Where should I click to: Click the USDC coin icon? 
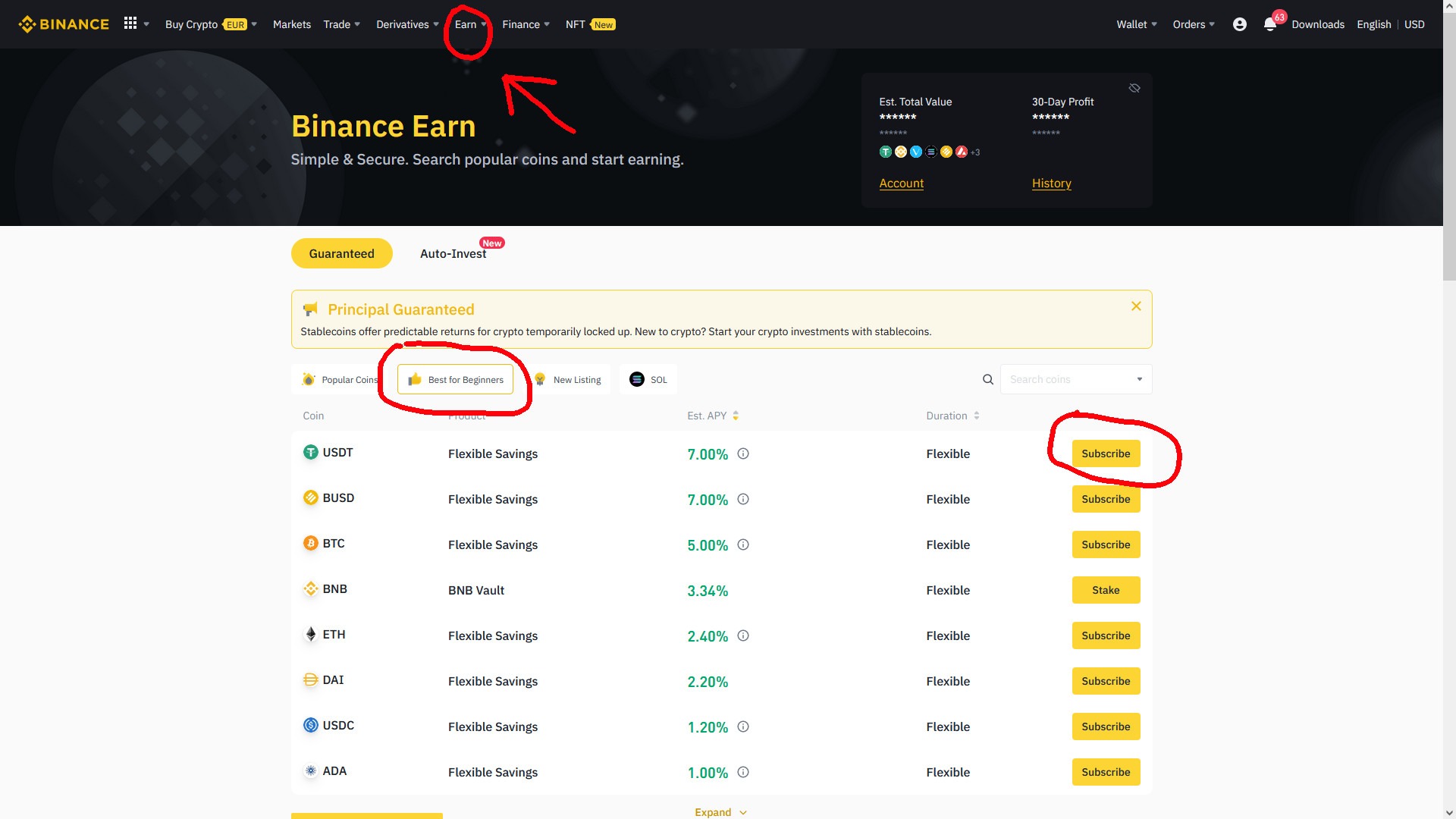[x=311, y=726]
